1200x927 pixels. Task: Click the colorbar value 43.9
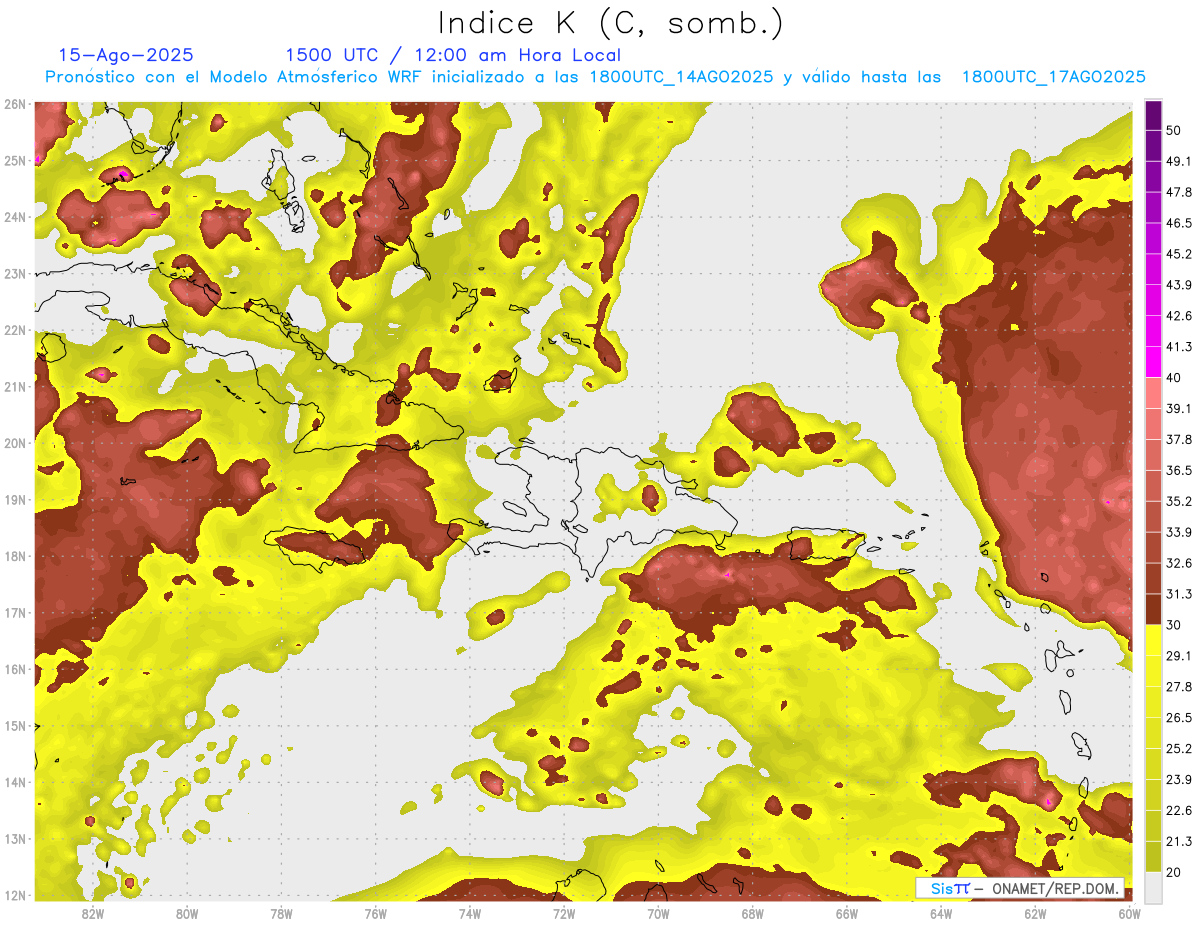click(1178, 285)
